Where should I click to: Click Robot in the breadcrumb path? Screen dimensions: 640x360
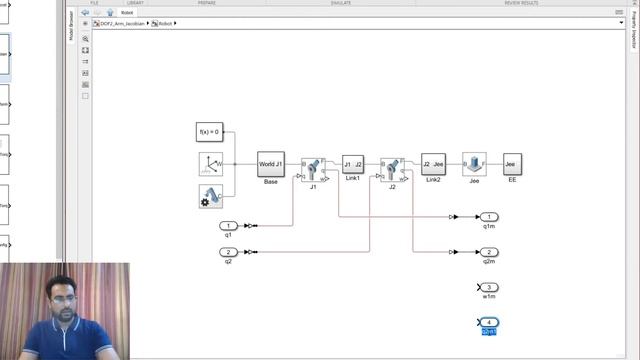tap(165, 24)
